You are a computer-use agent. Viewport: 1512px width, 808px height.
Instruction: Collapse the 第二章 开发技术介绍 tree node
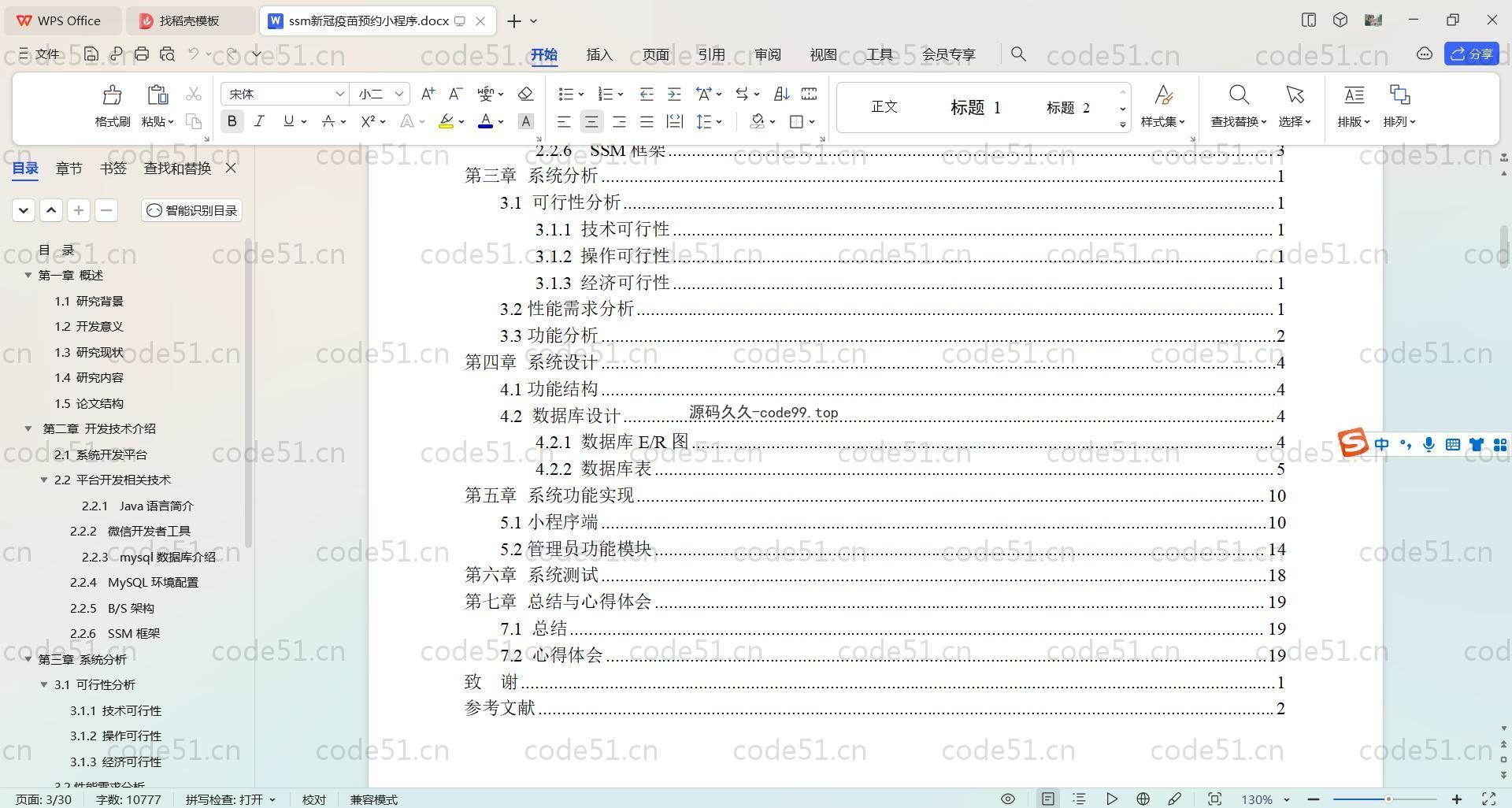click(28, 428)
